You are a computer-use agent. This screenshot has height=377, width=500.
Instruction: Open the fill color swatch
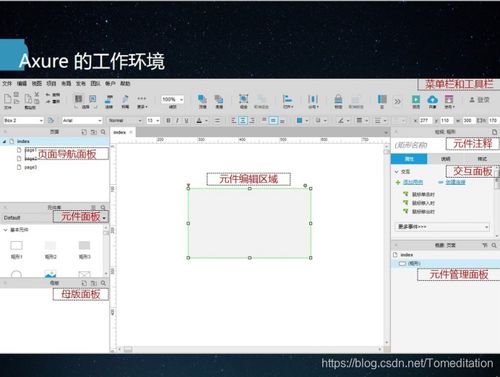pos(299,120)
